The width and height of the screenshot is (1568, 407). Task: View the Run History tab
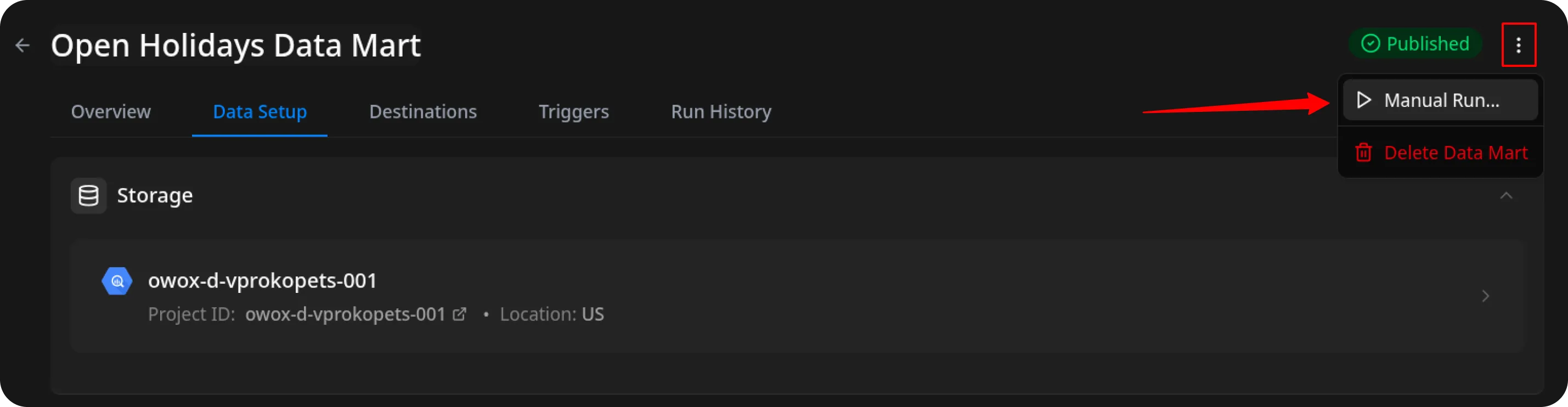(721, 112)
